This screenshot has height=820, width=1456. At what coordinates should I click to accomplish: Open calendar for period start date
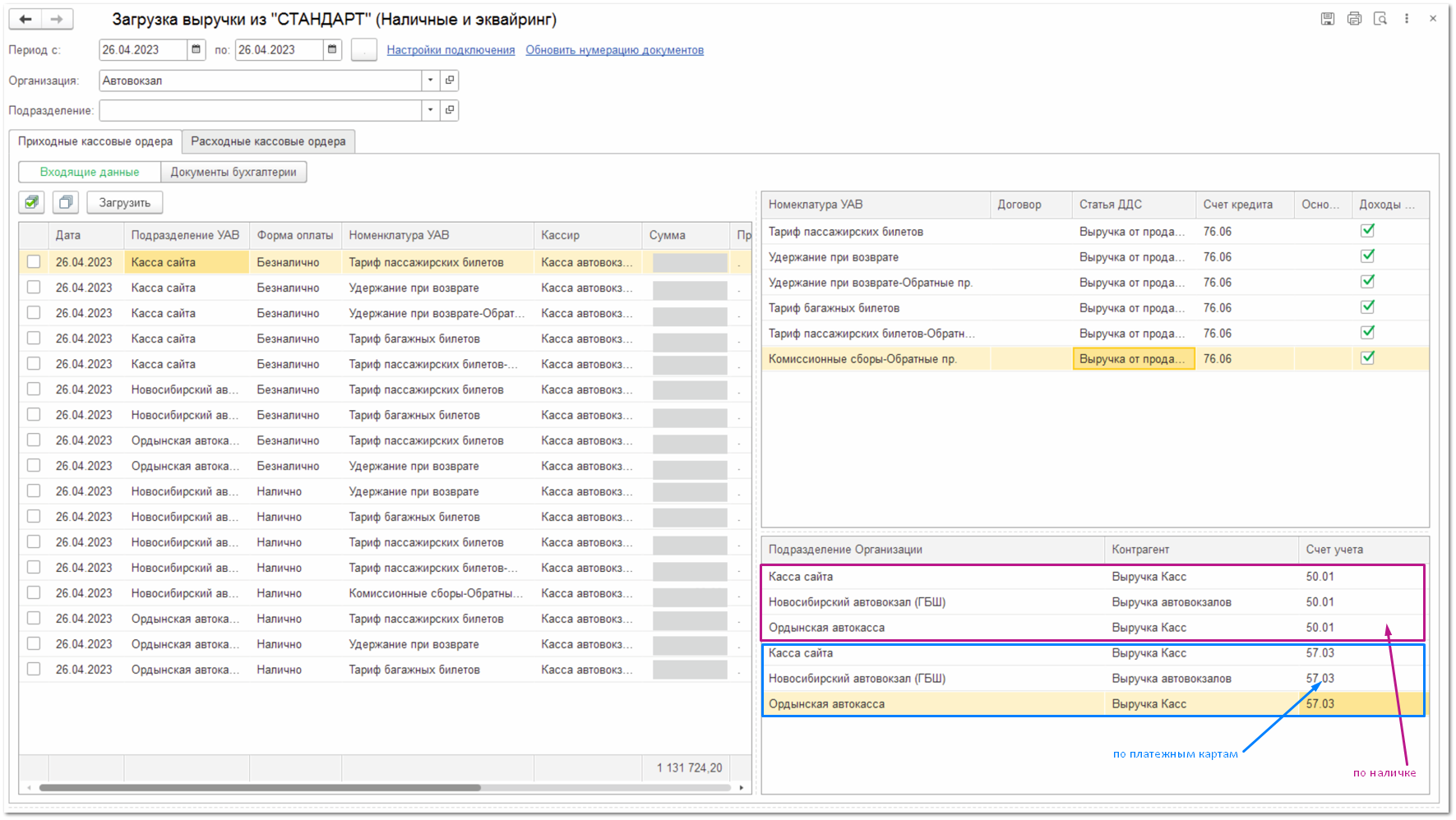click(x=196, y=50)
